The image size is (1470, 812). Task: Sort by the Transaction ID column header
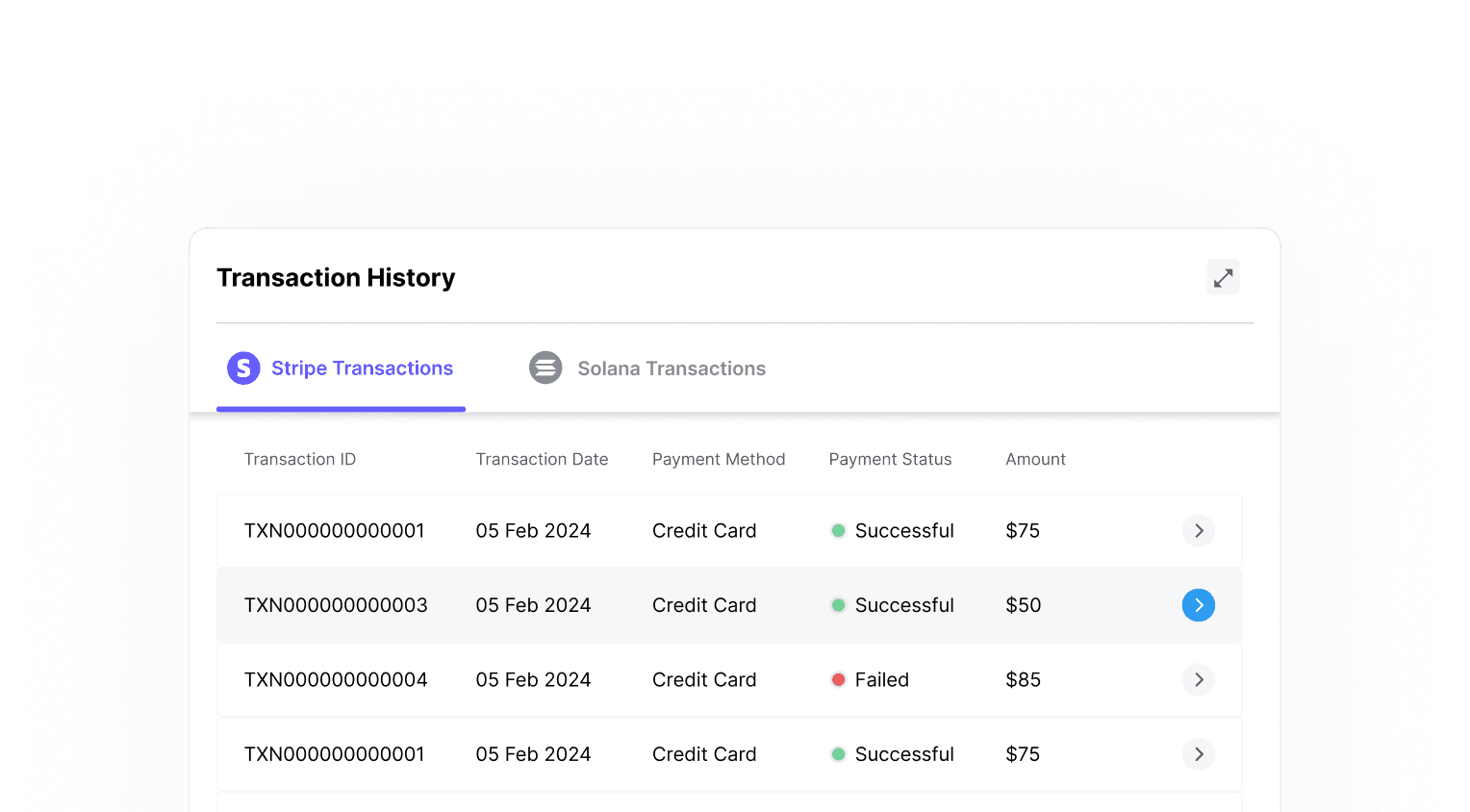point(299,460)
